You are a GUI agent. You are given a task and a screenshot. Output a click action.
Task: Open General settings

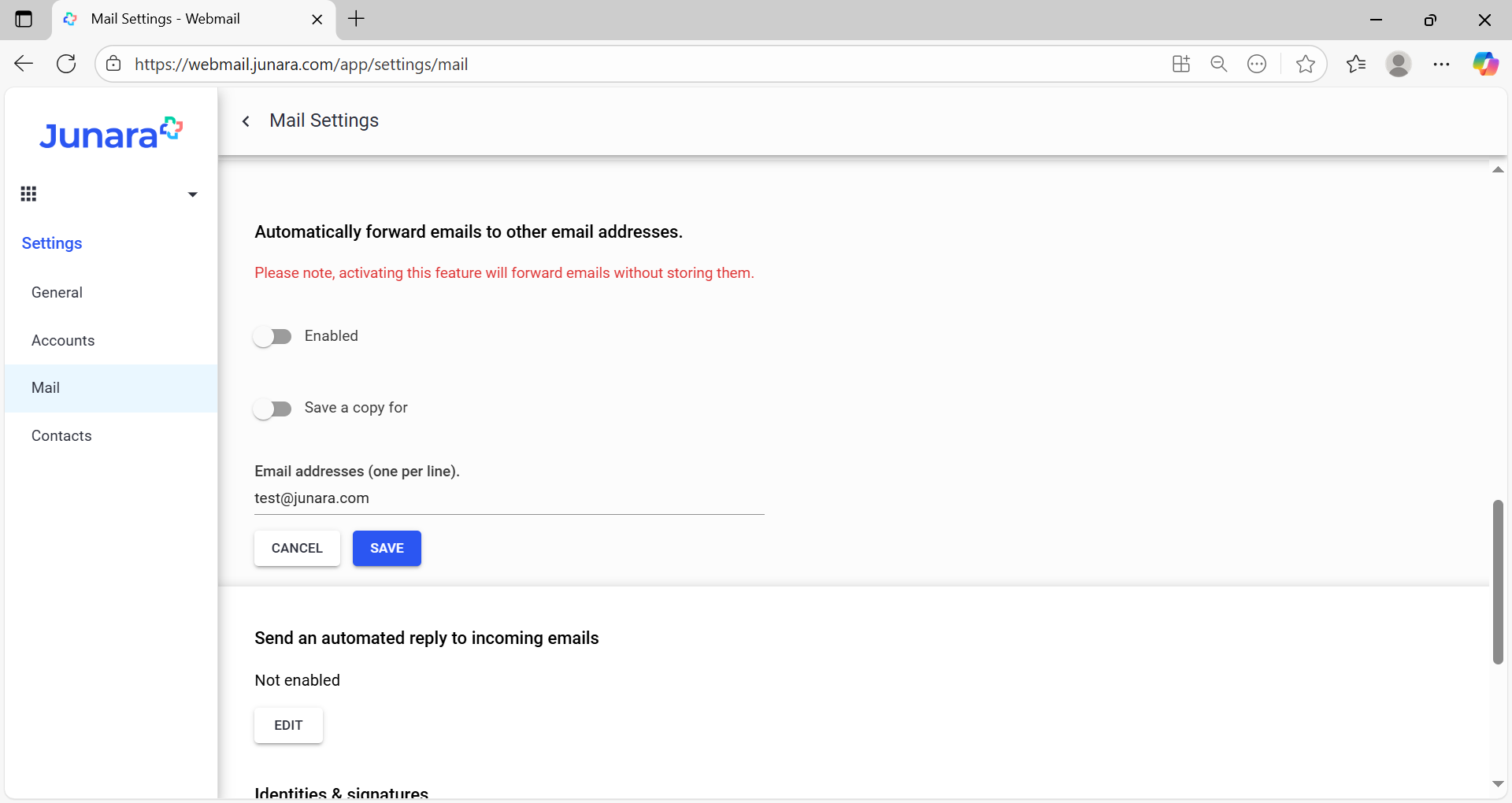click(111, 292)
